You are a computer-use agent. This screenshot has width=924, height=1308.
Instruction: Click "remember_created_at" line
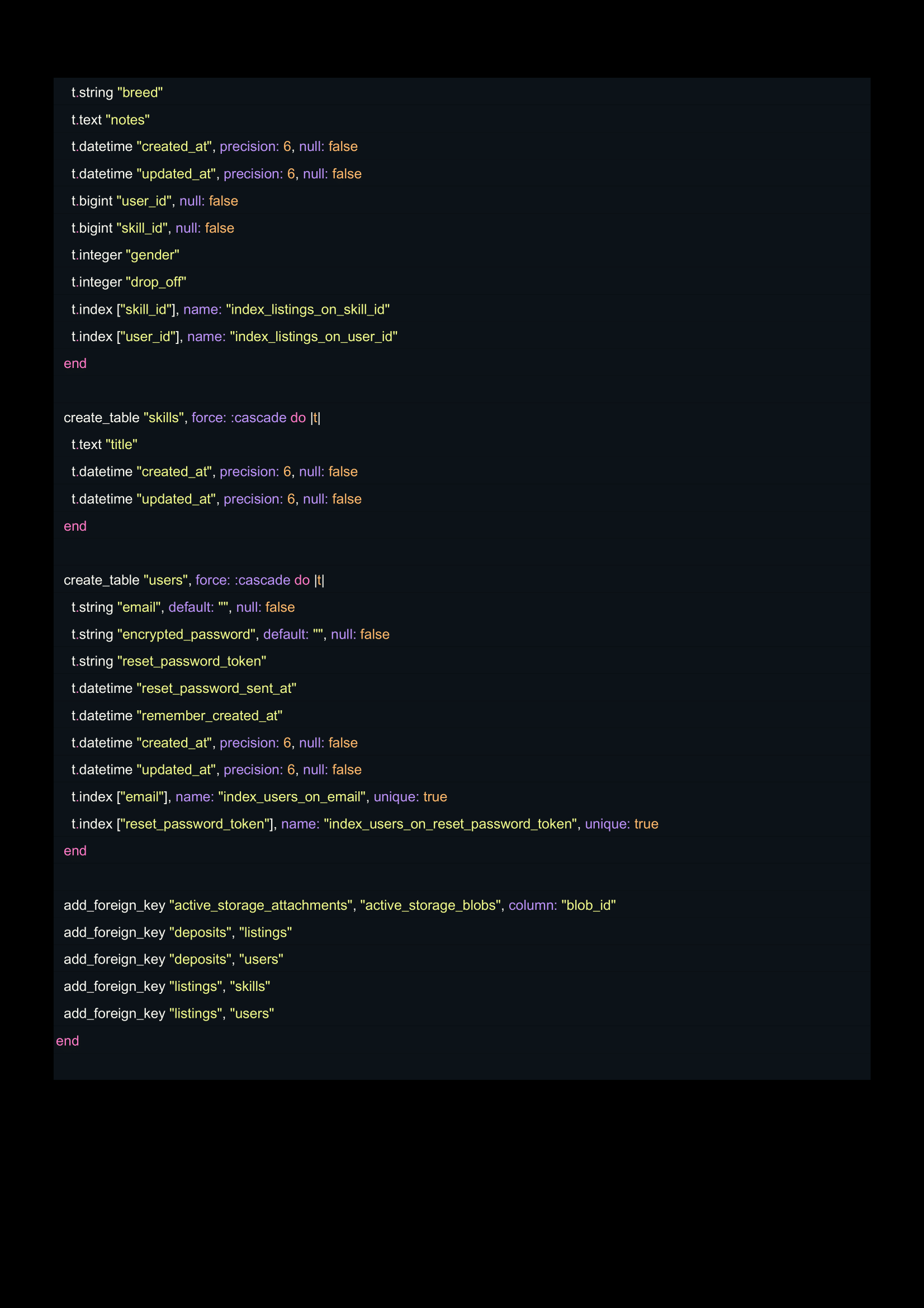pos(177,716)
